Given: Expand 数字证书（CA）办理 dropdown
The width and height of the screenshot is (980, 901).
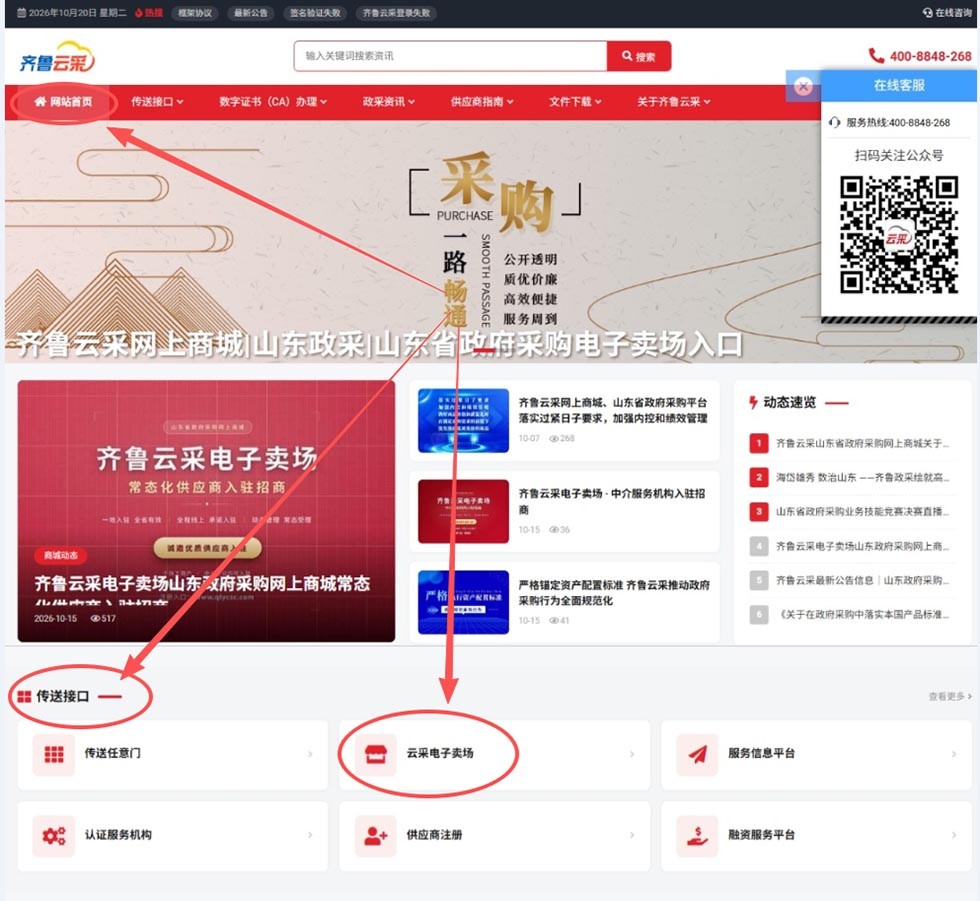Looking at the screenshot, I should 273,102.
